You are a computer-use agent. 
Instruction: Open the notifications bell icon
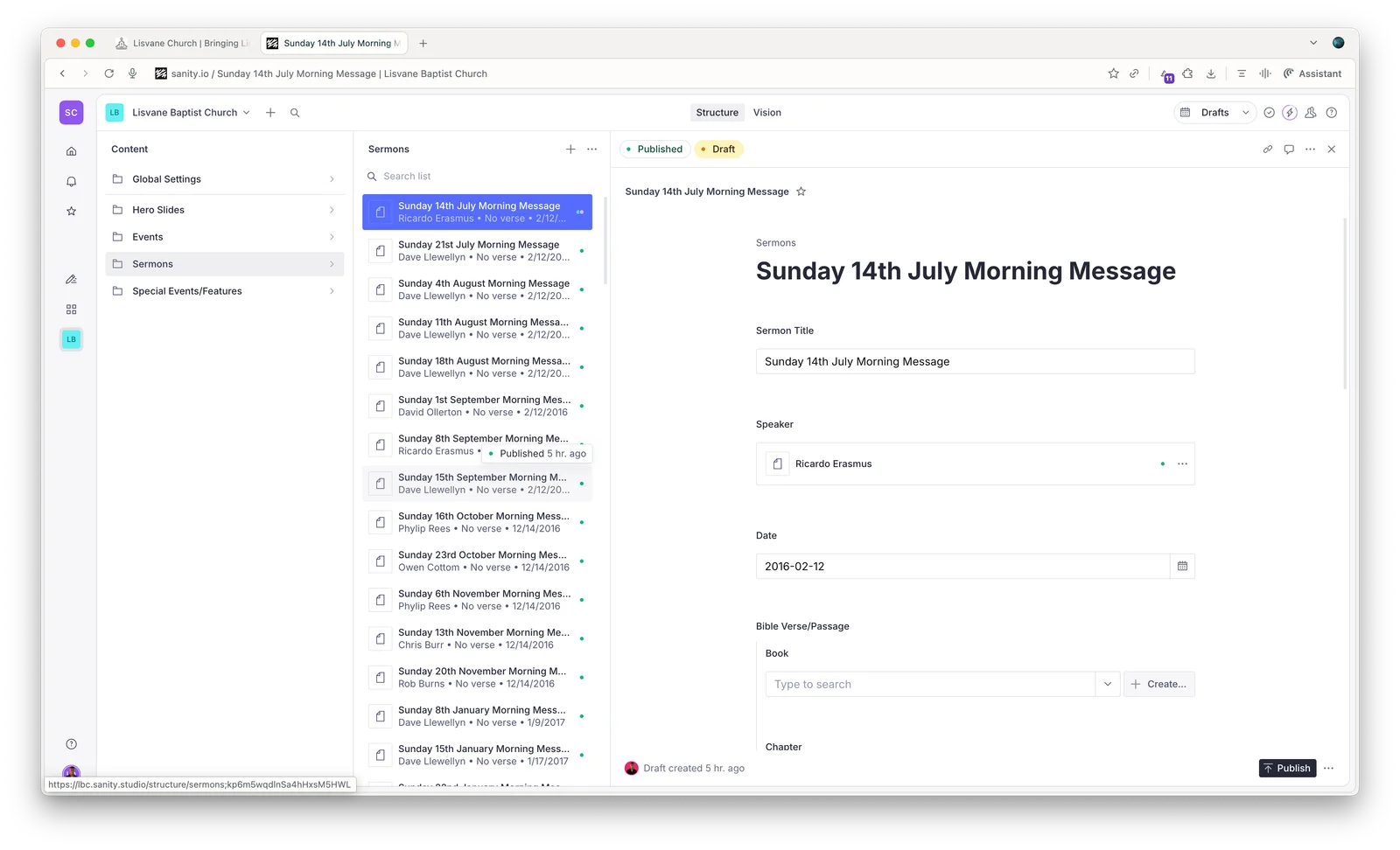tap(71, 181)
